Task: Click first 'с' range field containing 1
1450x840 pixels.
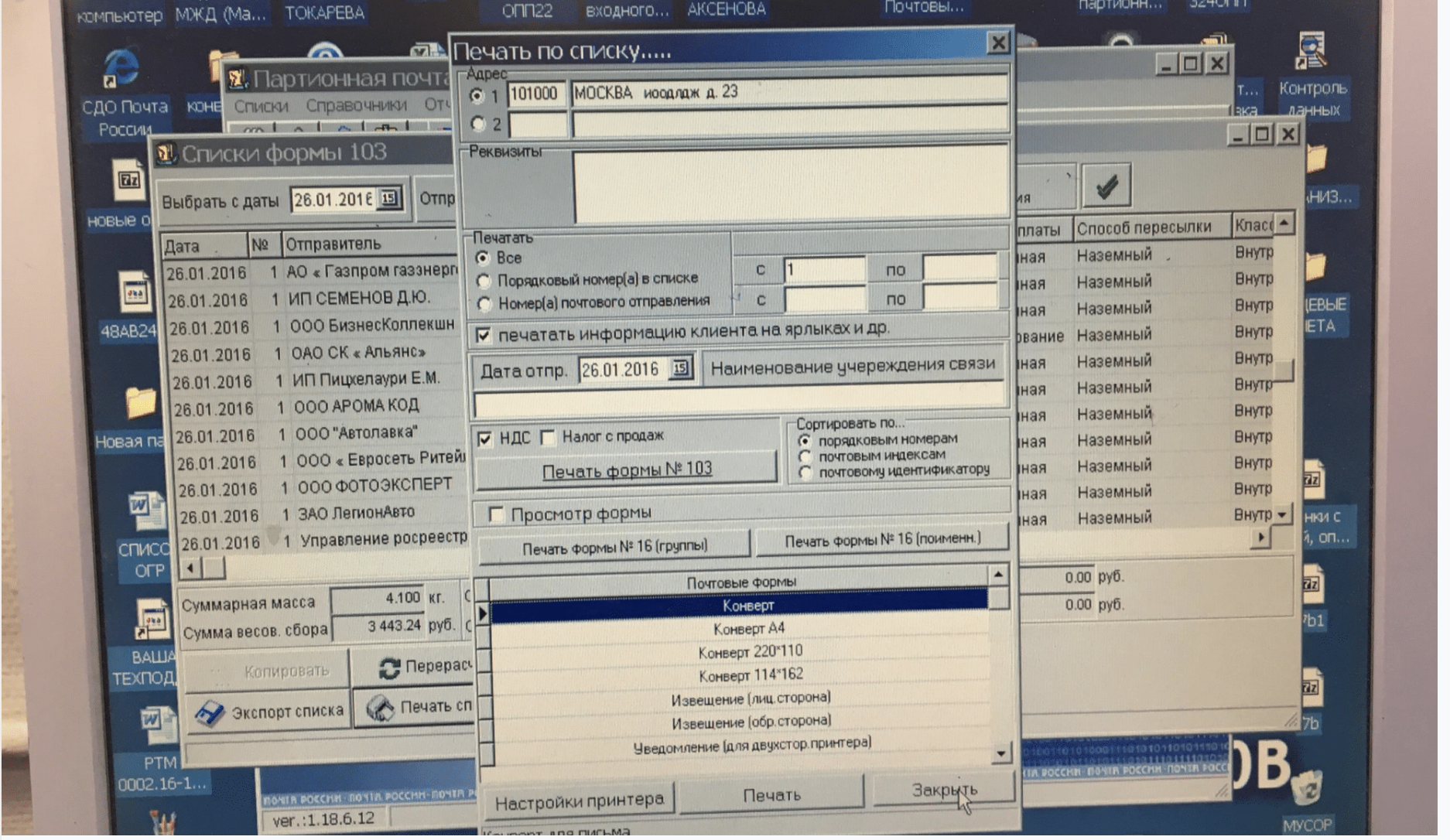Action: click(x=823, y=269)
